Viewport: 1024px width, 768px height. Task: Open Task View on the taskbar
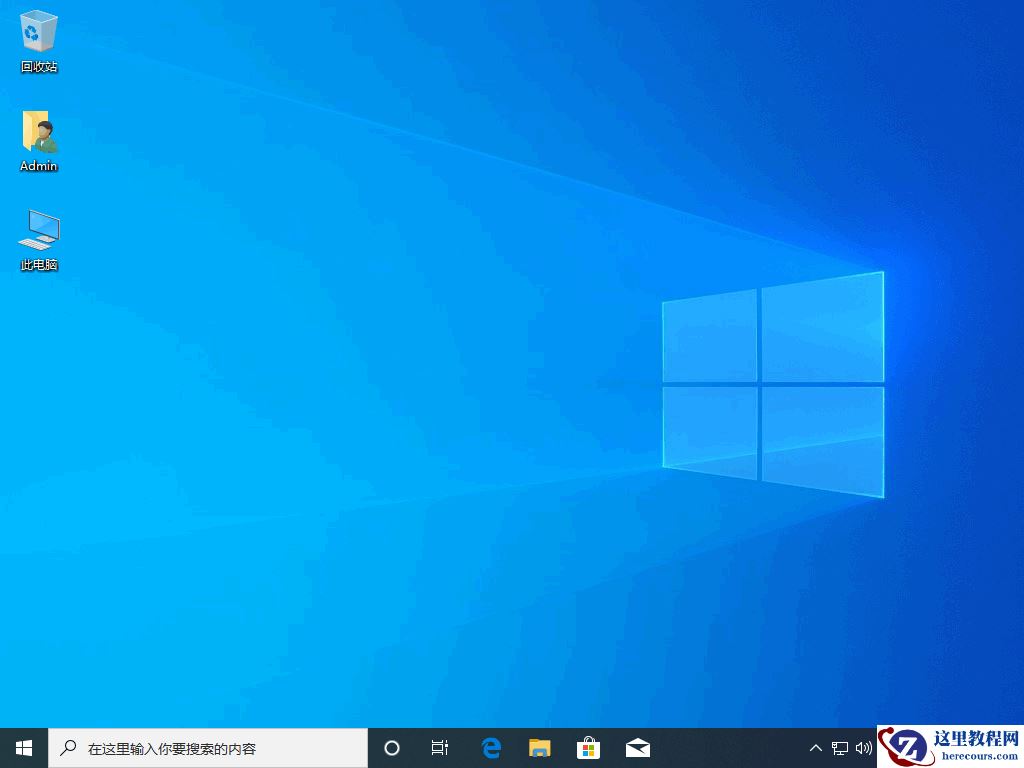[x=440, y=747]
